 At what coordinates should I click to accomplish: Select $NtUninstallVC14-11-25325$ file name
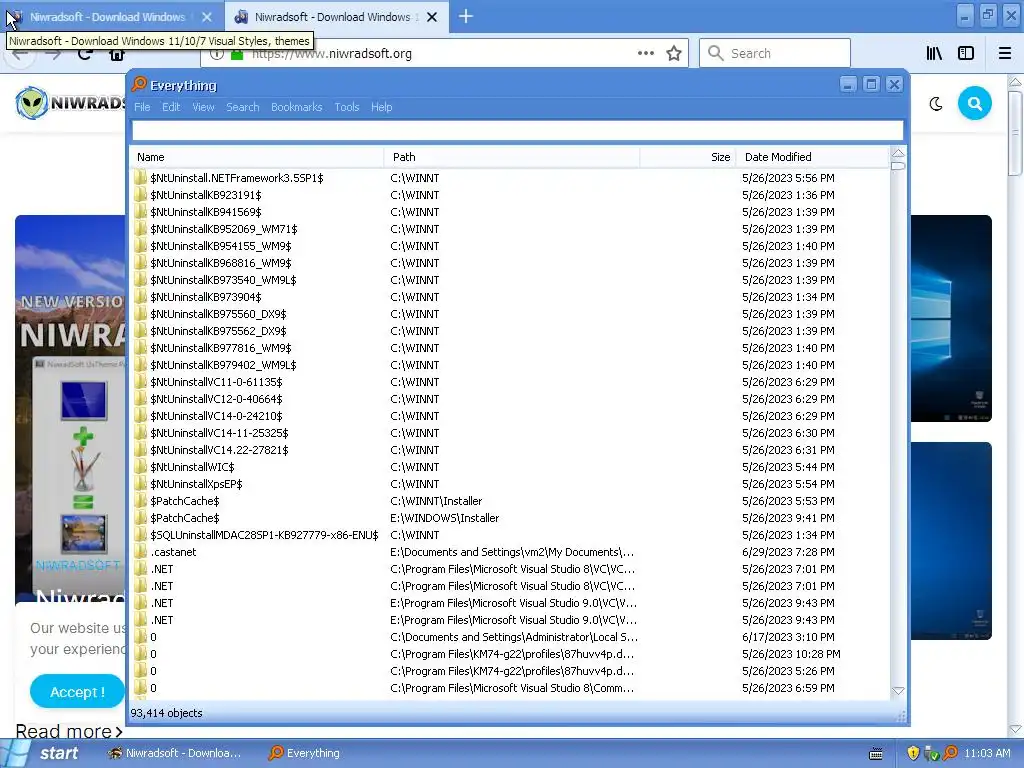(x=219, y=432)
